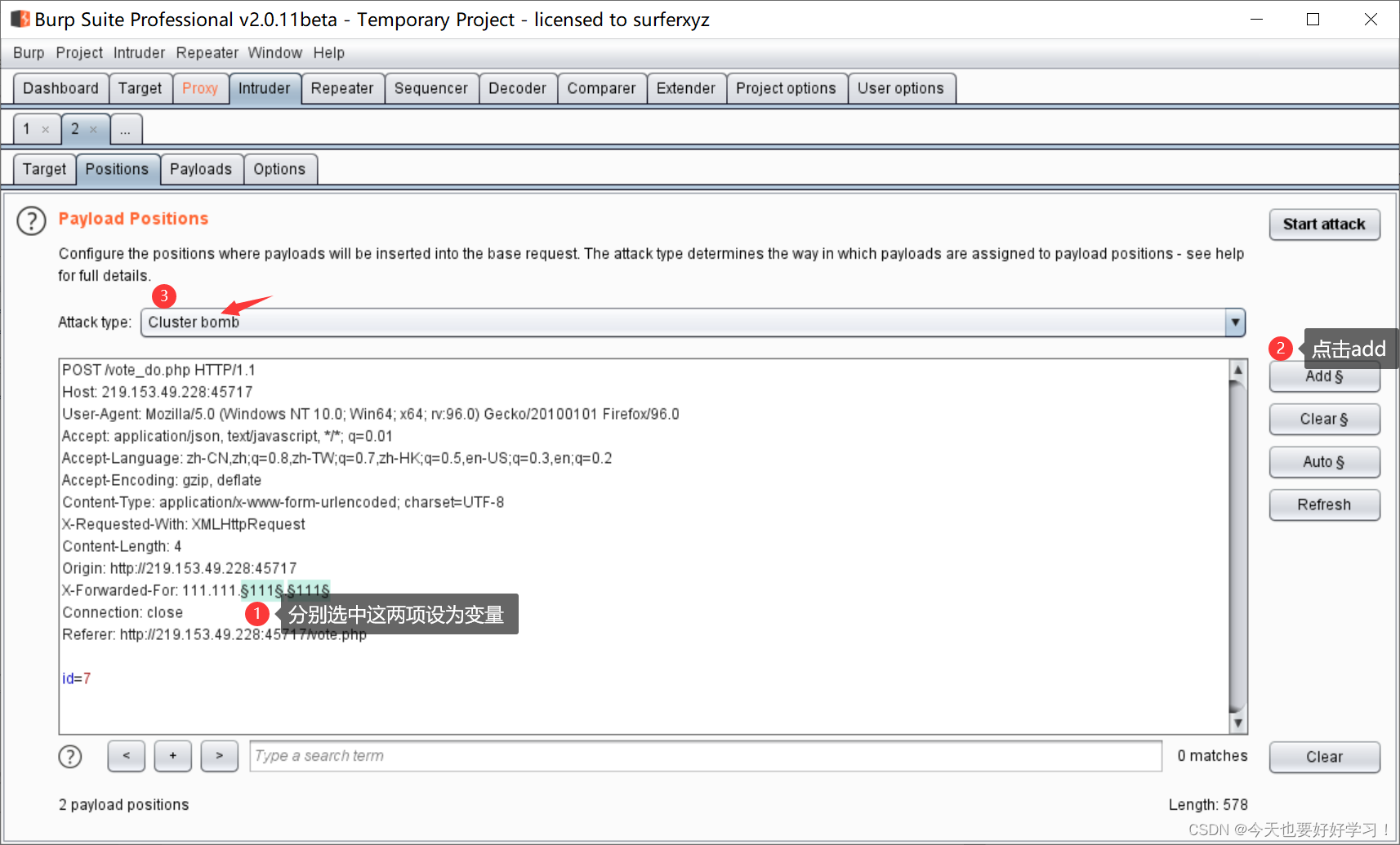The width and height of the screenshot is (1400, 845).
Task: Open the Payloads sub-tab
Action: point(201,169)
